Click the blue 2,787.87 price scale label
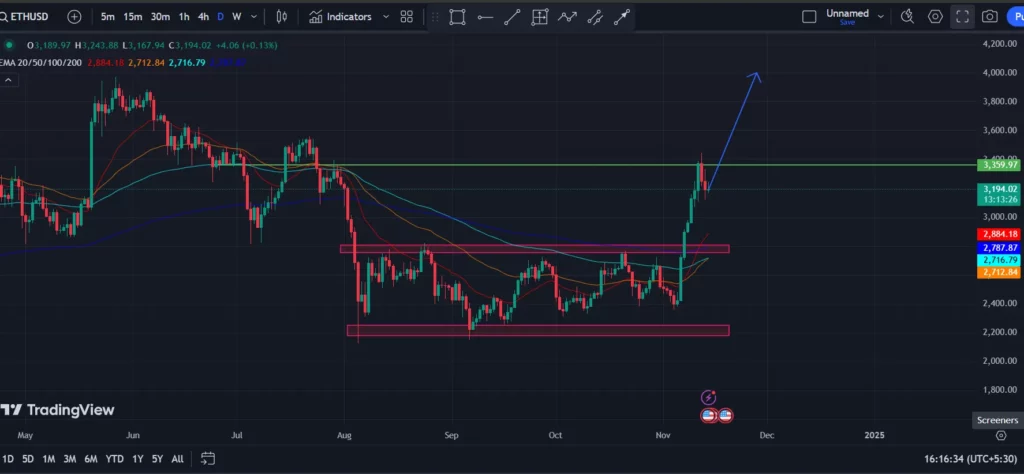The image size is (1024, 474). [997, 248]
